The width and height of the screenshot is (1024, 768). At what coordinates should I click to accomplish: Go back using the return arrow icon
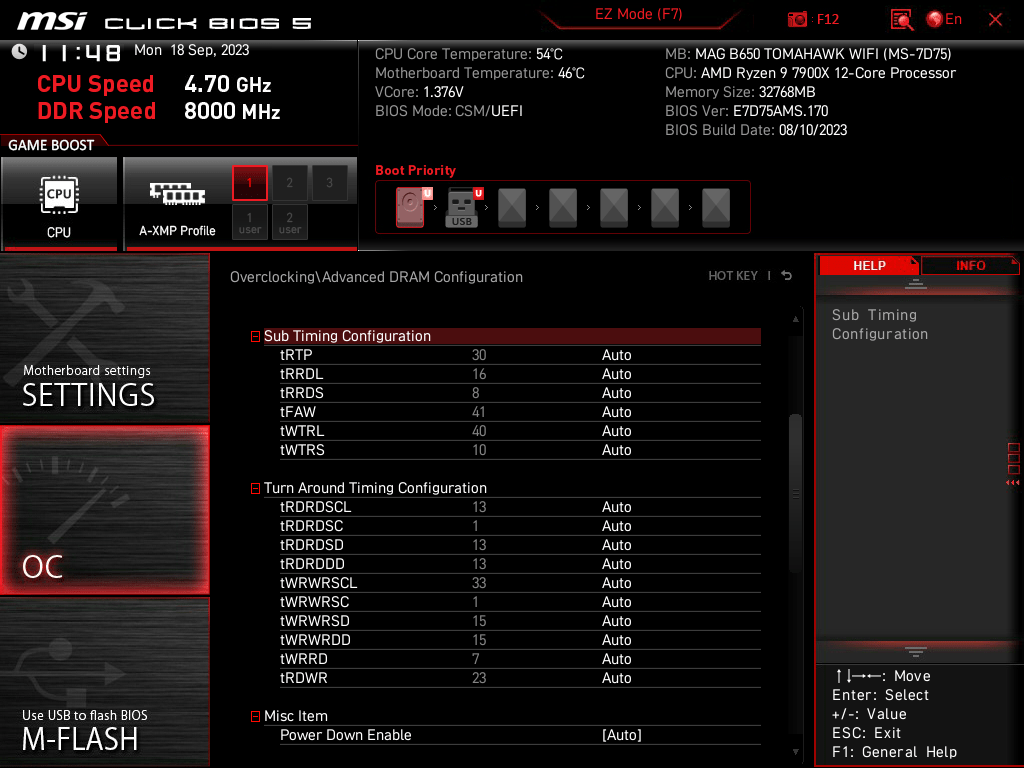pyautogui.click(x=787, y=276)
